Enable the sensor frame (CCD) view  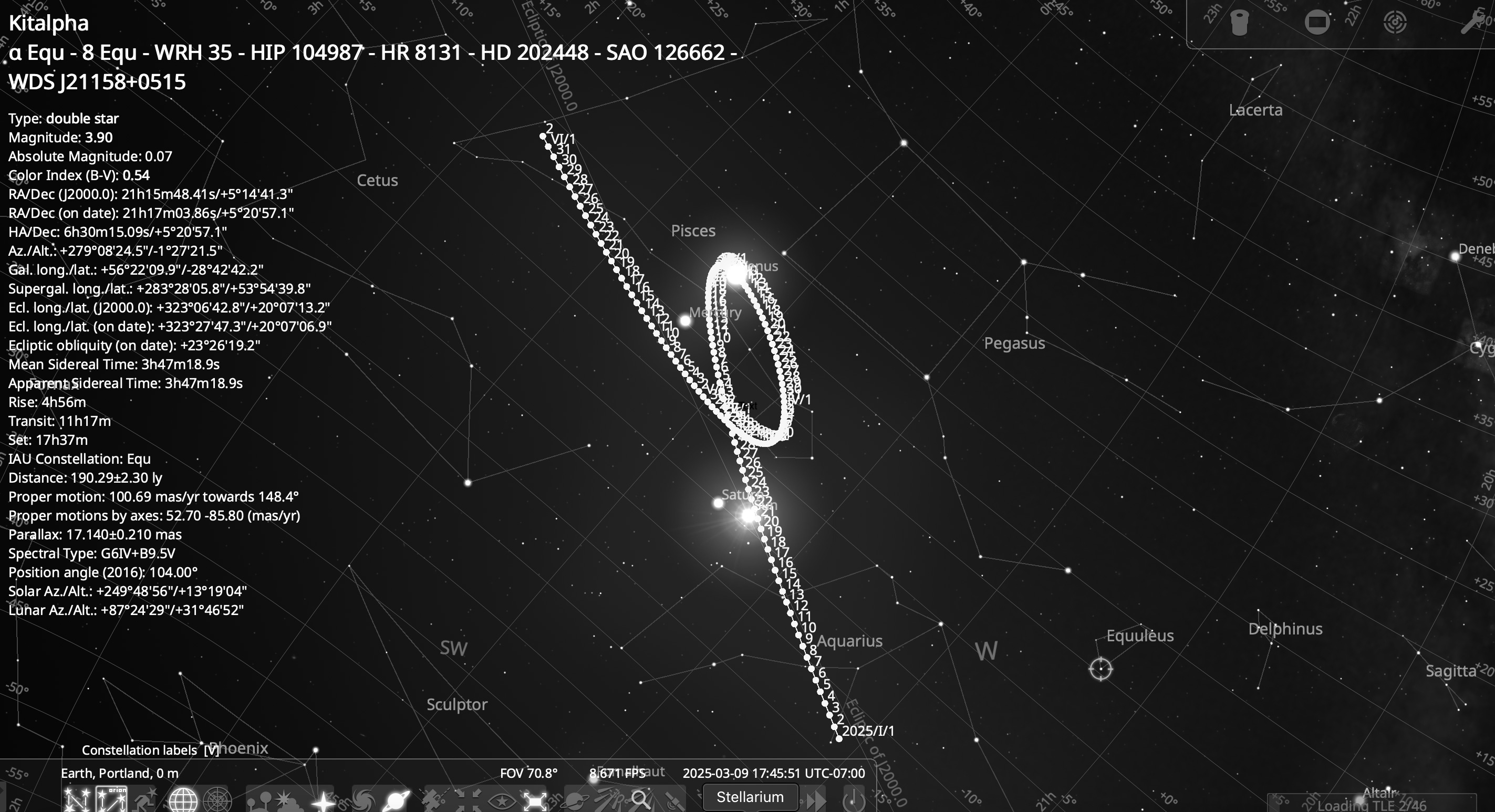click(1317, 23)
